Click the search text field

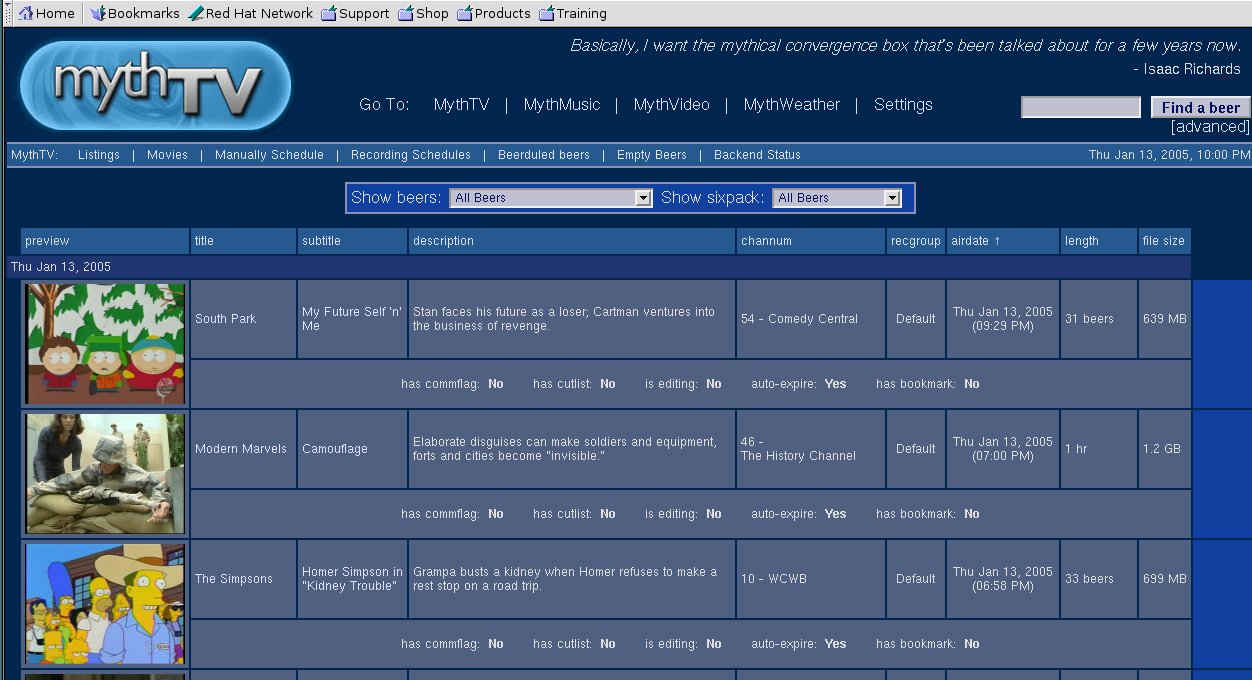coord(1080,107)
